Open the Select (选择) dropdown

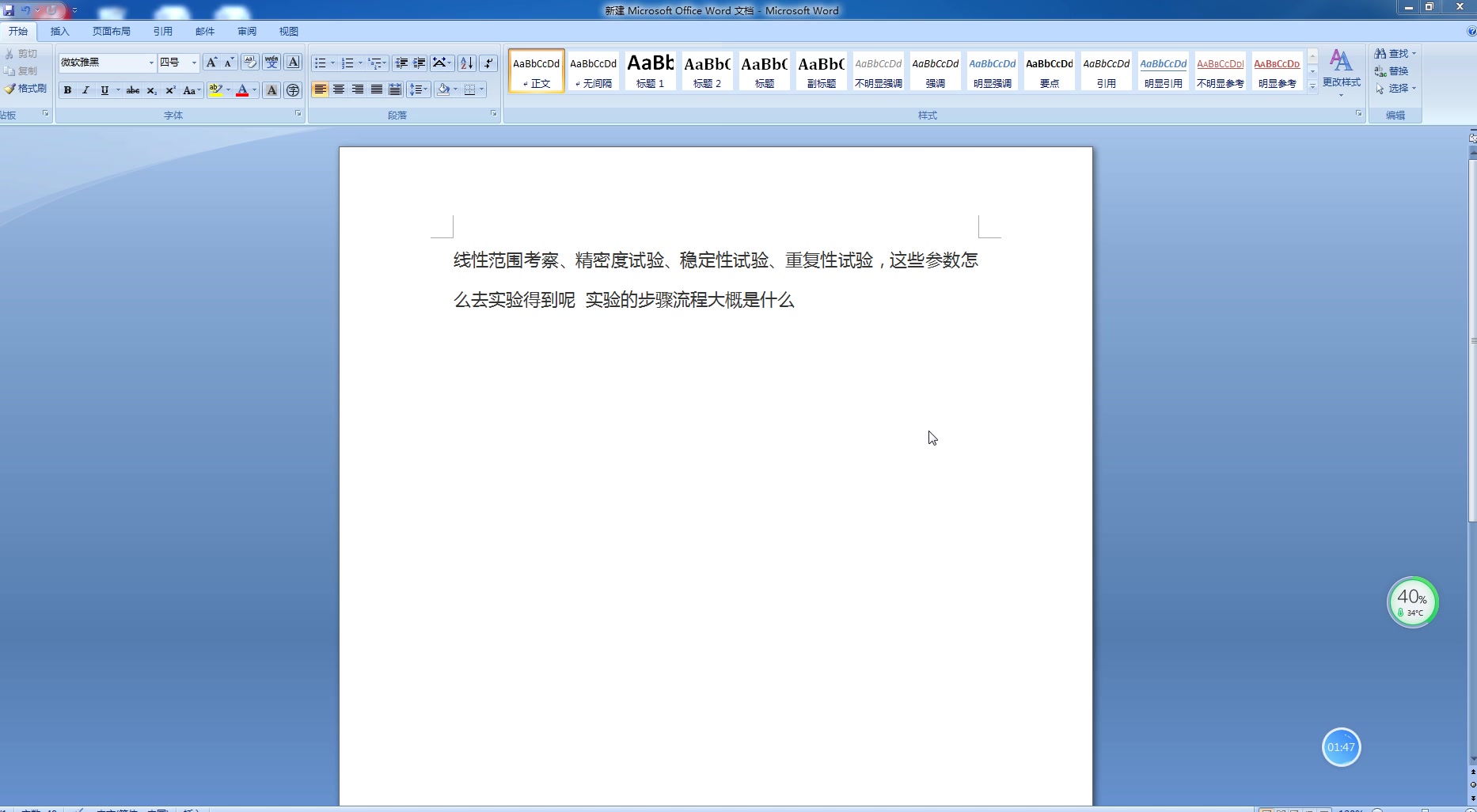click(x=1395, y=89)
